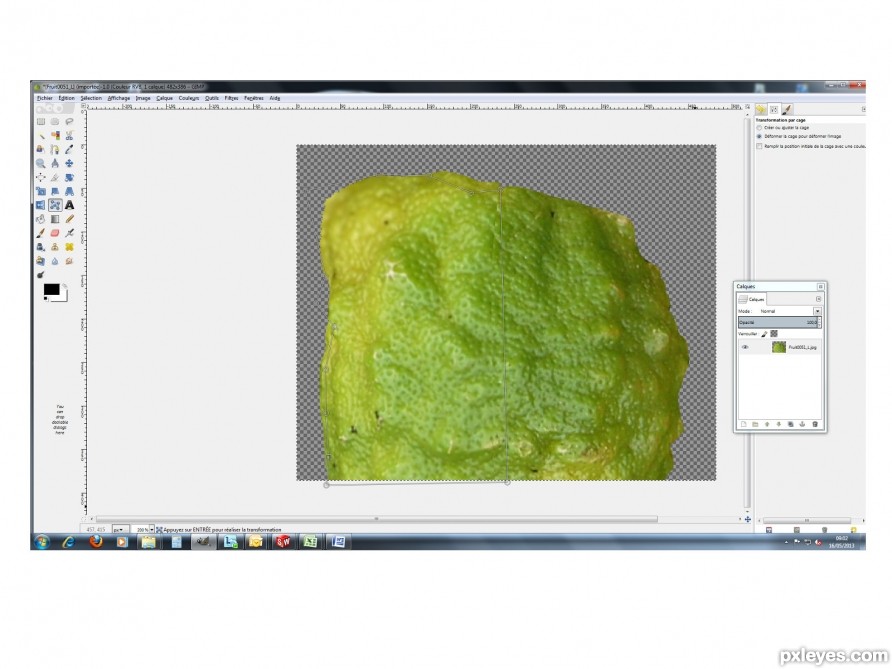Delete the layer with the trash button

point(815,424)
